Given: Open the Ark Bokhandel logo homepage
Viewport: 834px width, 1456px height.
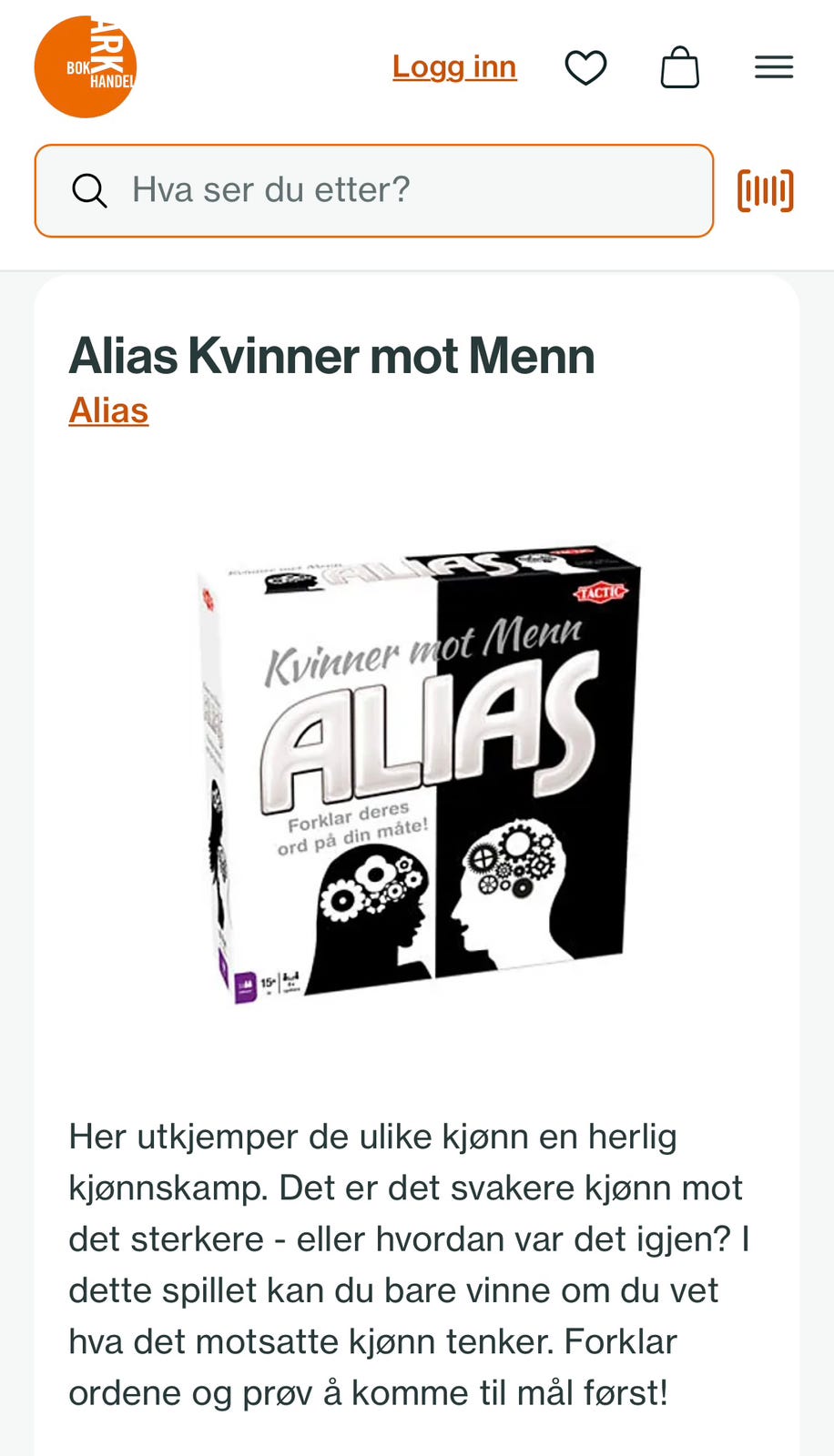Looking at the screenshot, I should pyautogui.click(x=86, y=66).
